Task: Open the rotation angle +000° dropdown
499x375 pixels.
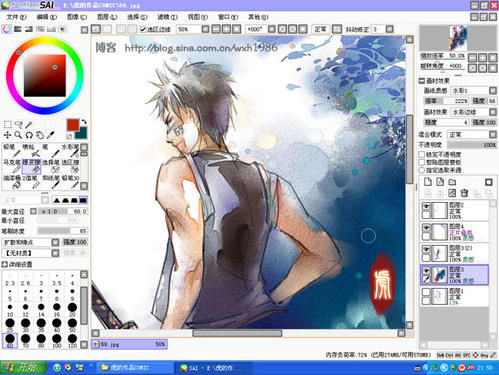Action: point(272,29)
